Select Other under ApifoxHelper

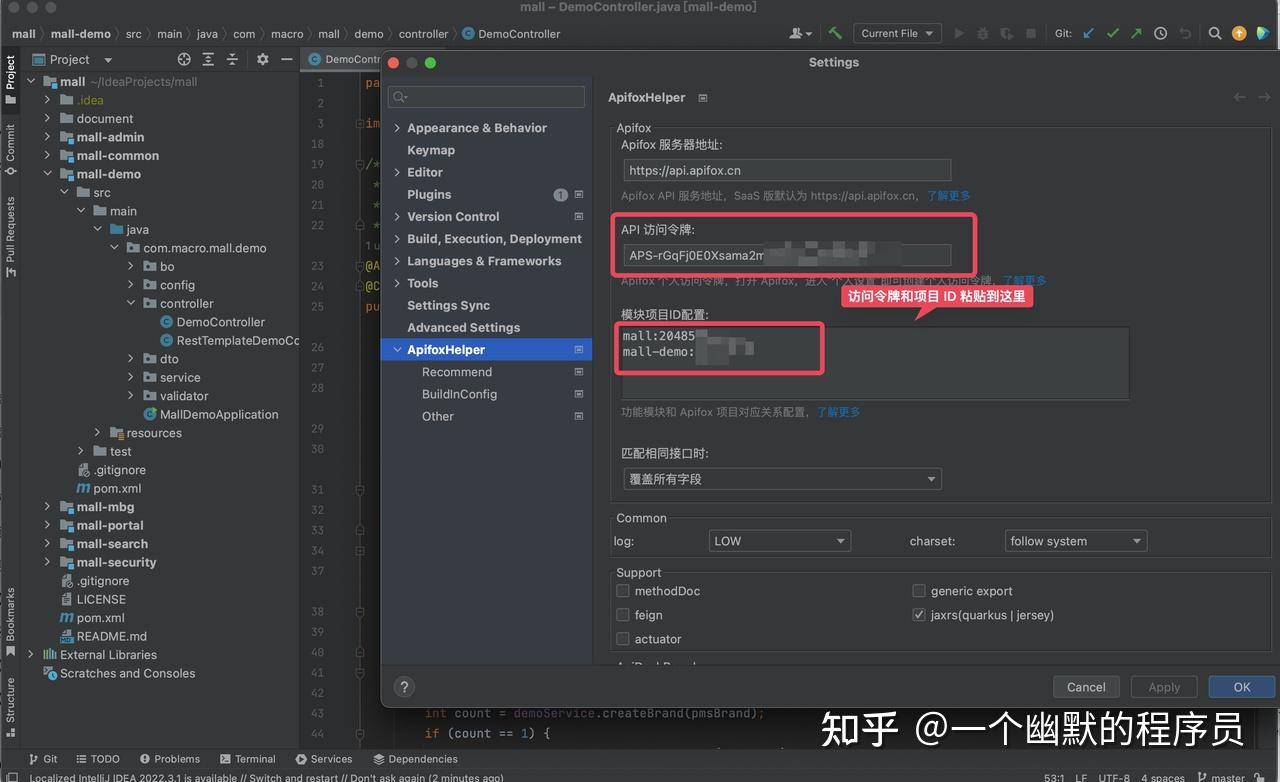[438, 416]
